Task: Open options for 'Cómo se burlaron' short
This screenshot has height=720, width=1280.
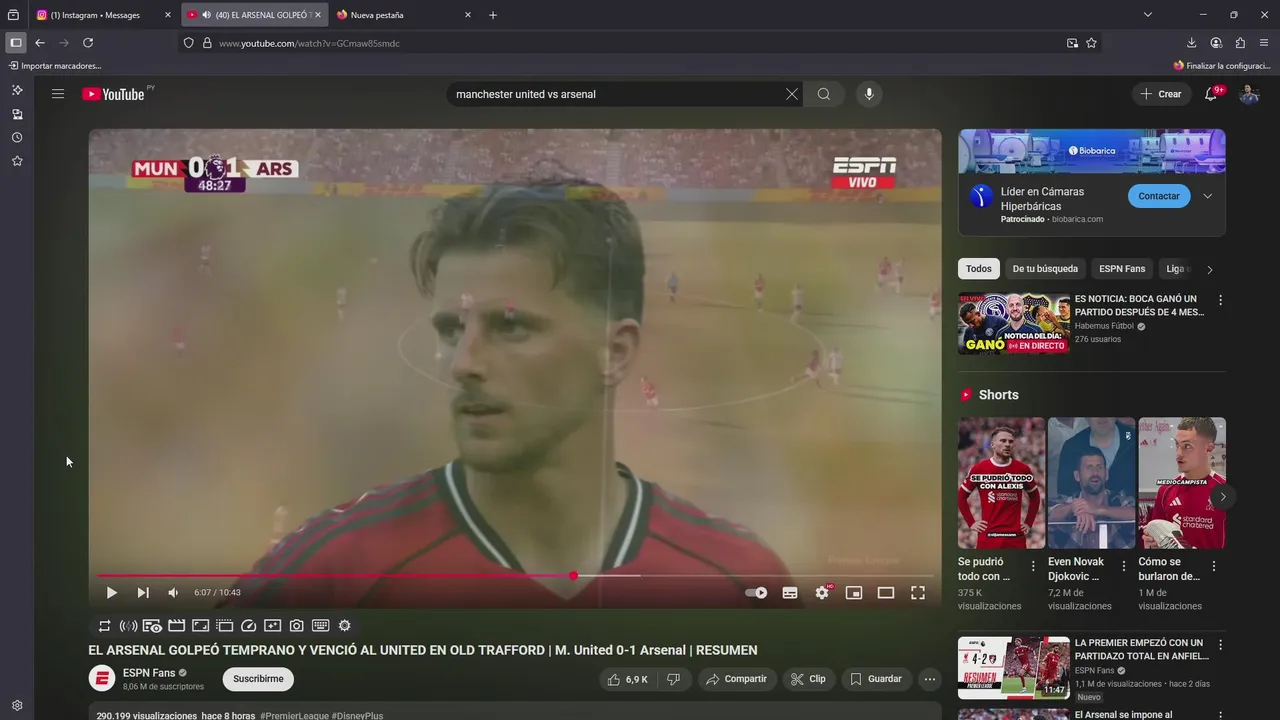Action: 1214,566
